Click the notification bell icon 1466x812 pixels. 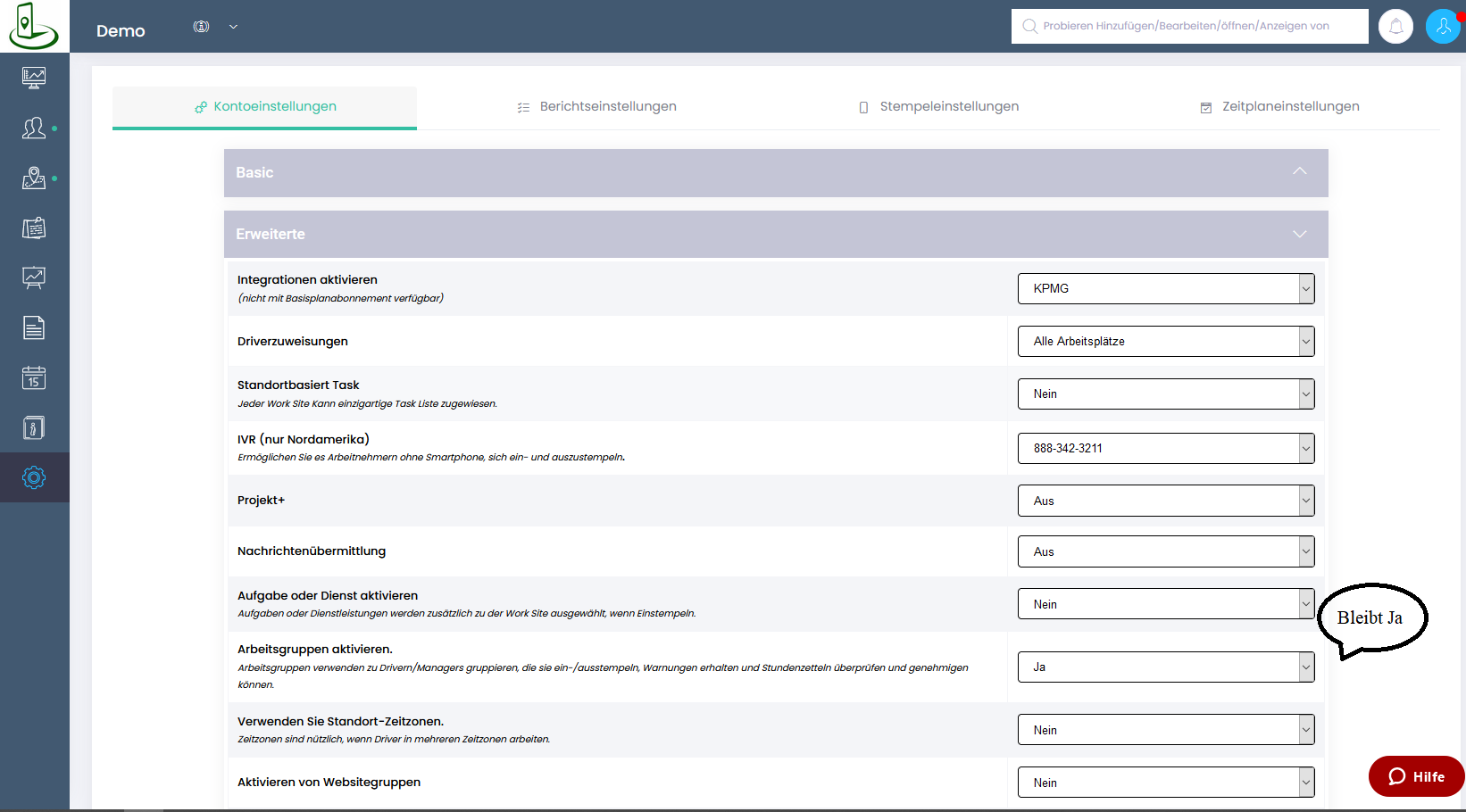[1396, 27]
